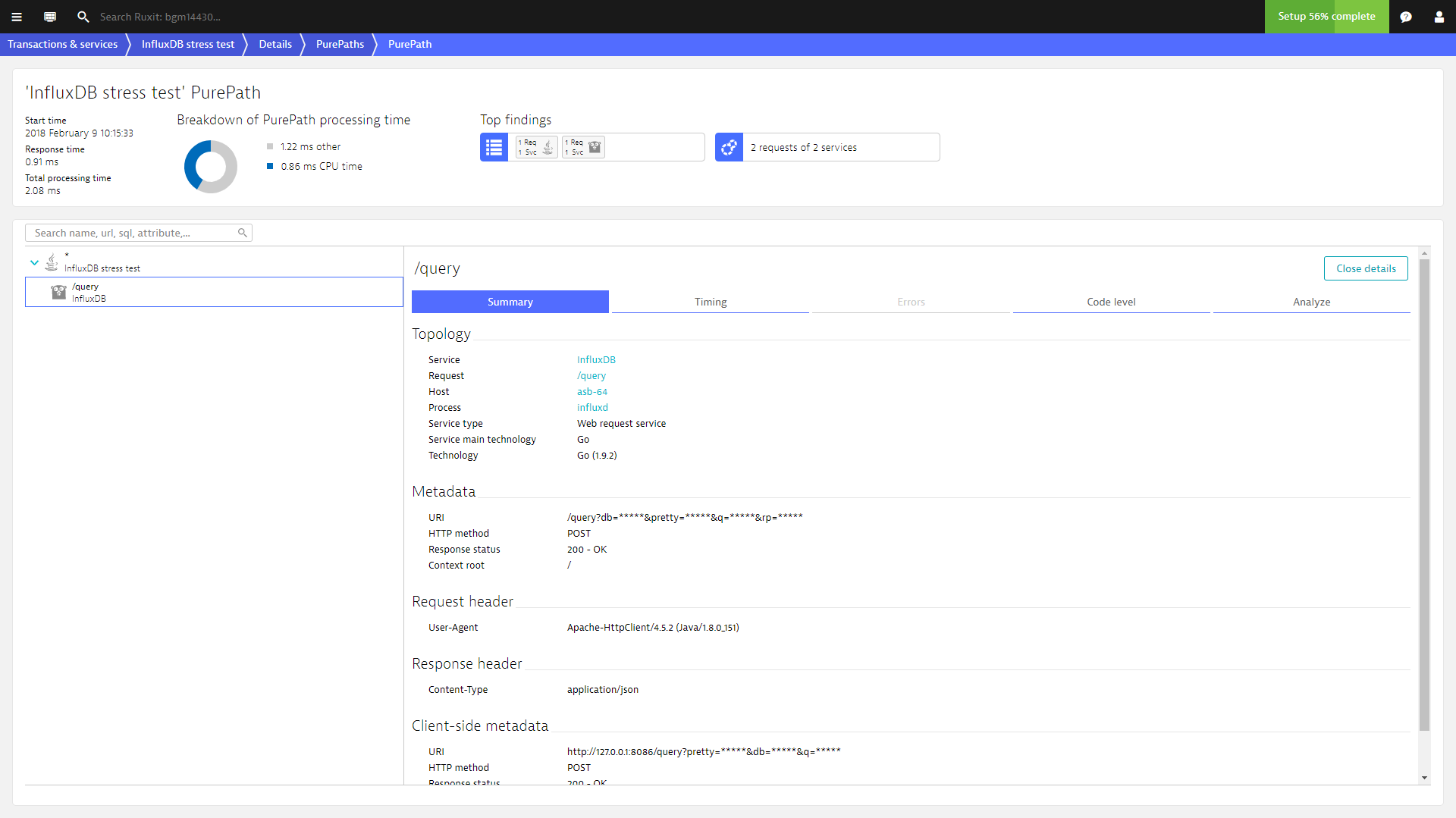Focus the Search Ruxit top search field

click(x=161, y=17)
